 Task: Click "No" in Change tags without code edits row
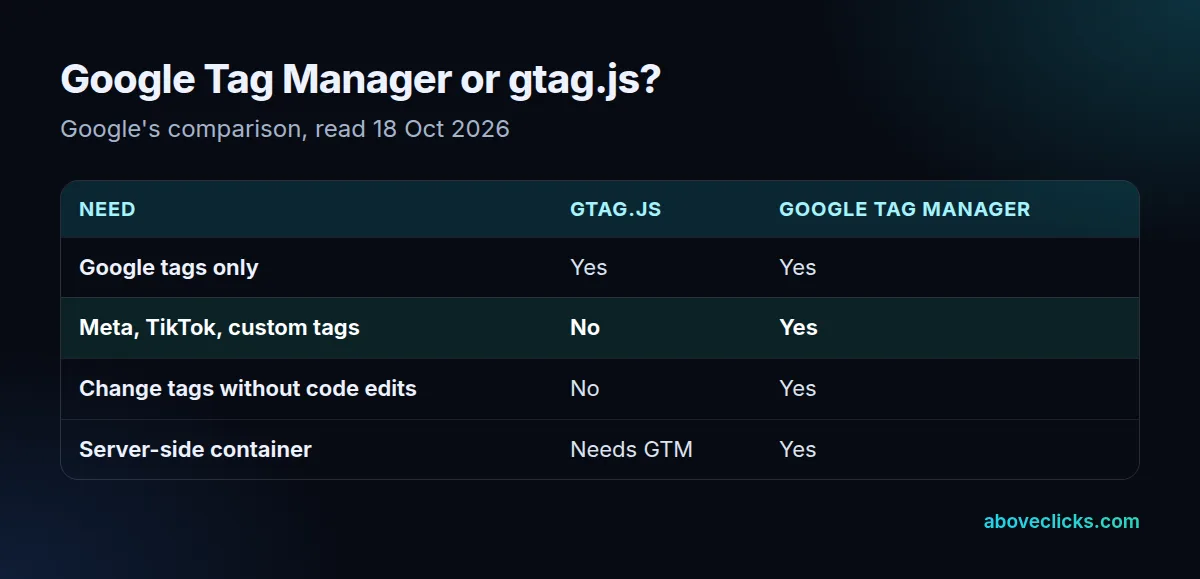585,388
